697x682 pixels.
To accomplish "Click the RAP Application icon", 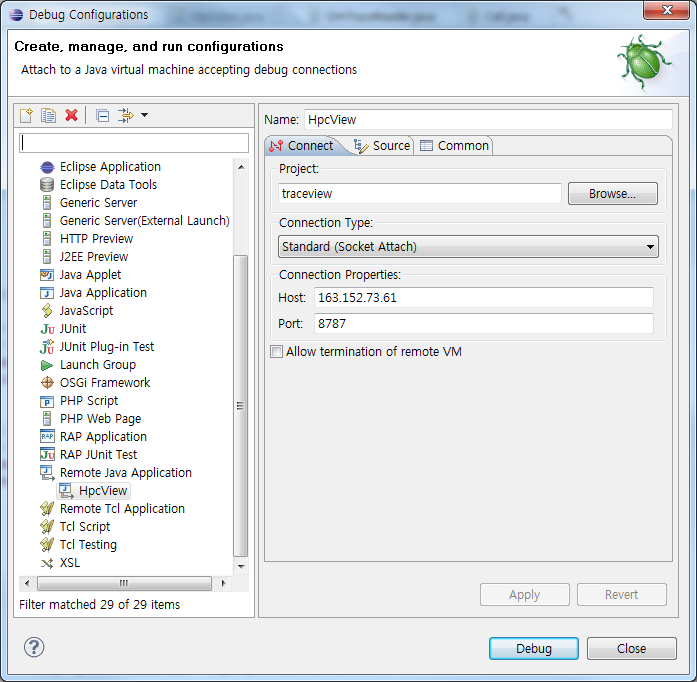I will (x=47, y=437).
